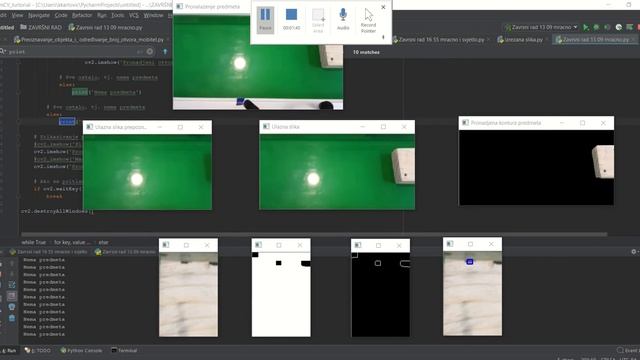
Task: Click the round icon in the find bar
Action: tap(150, 51)
